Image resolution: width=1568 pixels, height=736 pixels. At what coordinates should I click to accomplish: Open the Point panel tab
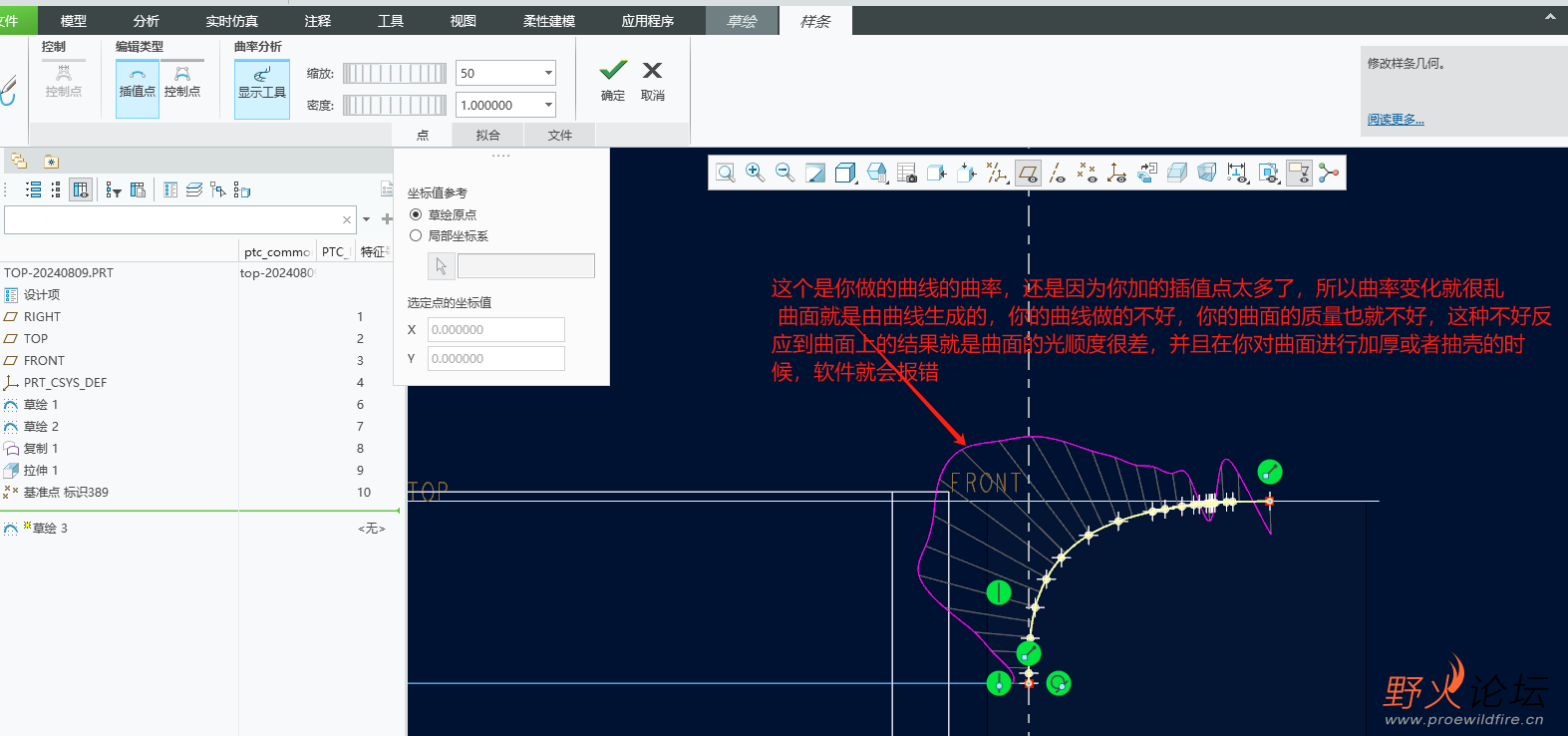click(423, 135)
